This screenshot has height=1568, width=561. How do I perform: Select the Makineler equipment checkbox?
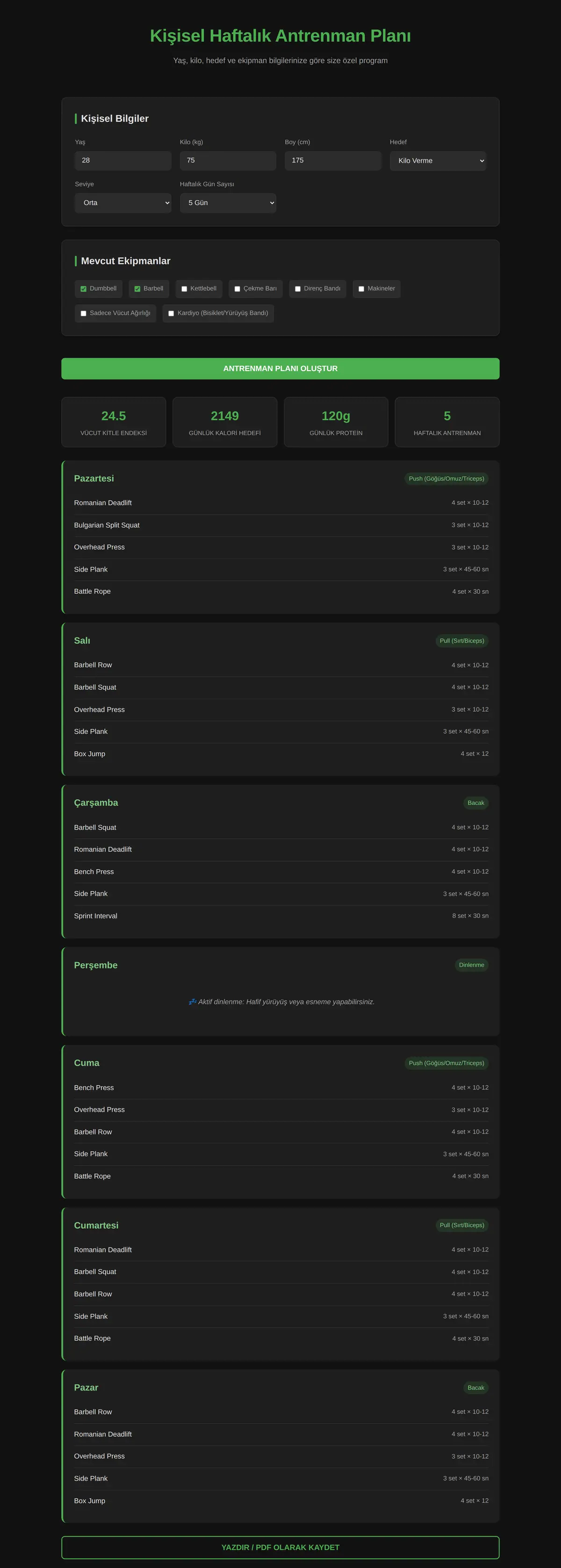click(x=361, y=289)
